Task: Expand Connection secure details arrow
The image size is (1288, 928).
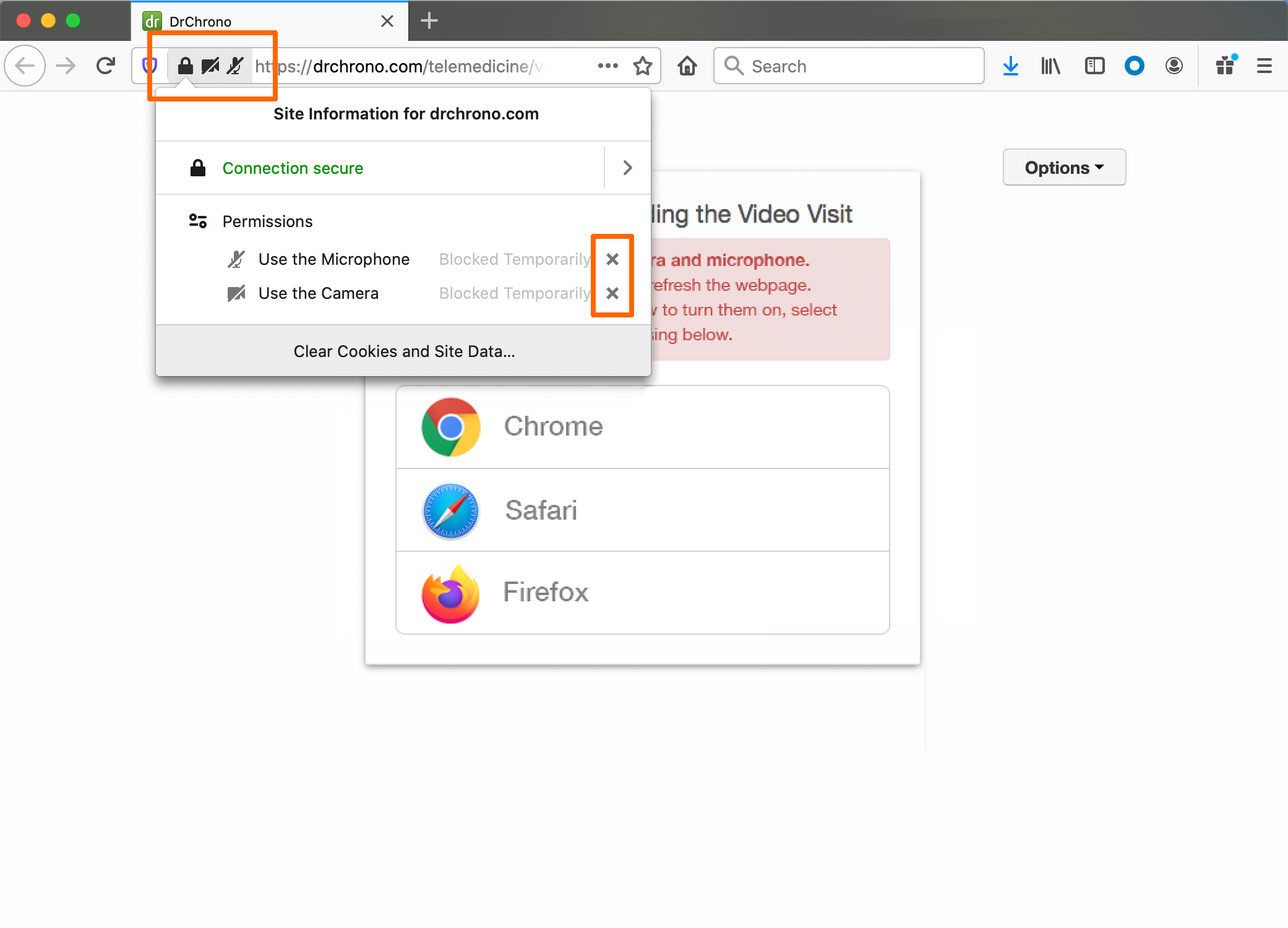Action: click(x=627, y=168)
